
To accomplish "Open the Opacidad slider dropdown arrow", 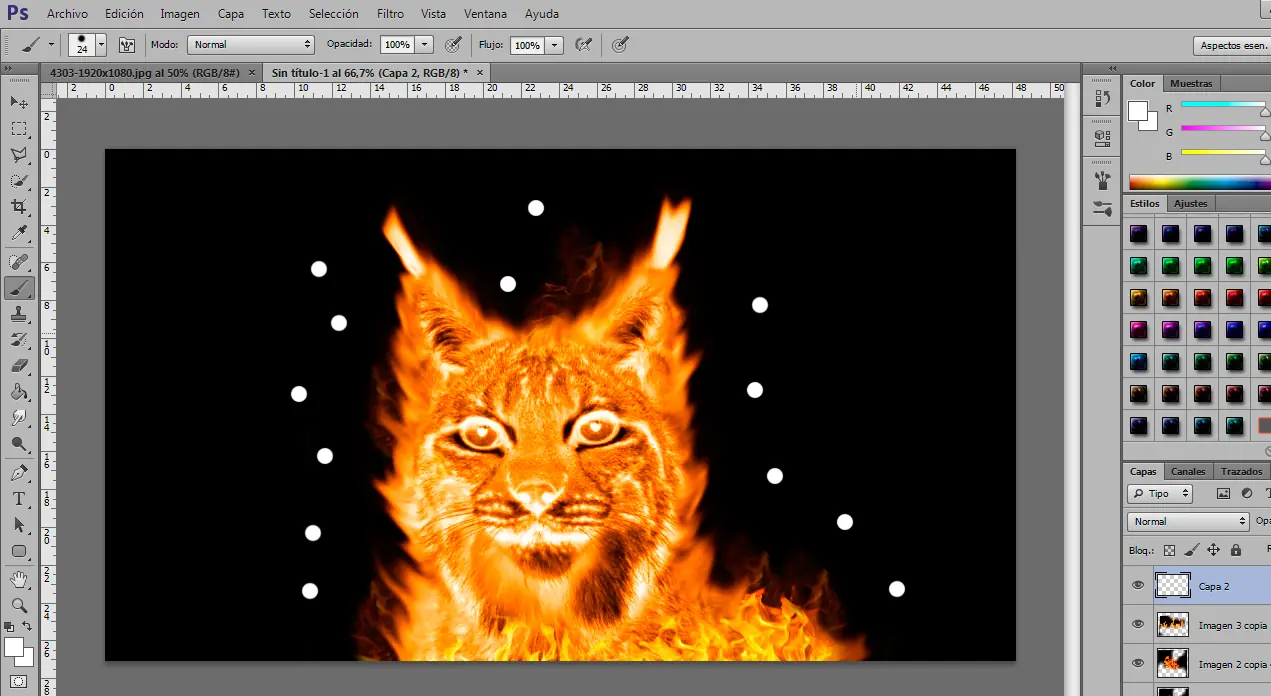I will point(425,45).
